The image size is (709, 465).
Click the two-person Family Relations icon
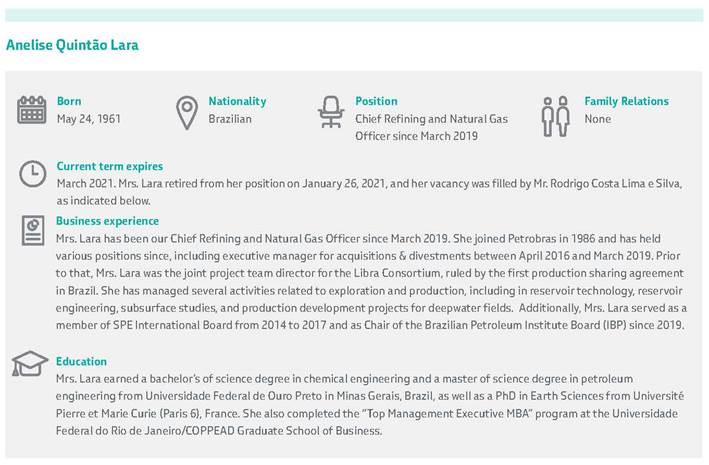click(x=554, y=116)
